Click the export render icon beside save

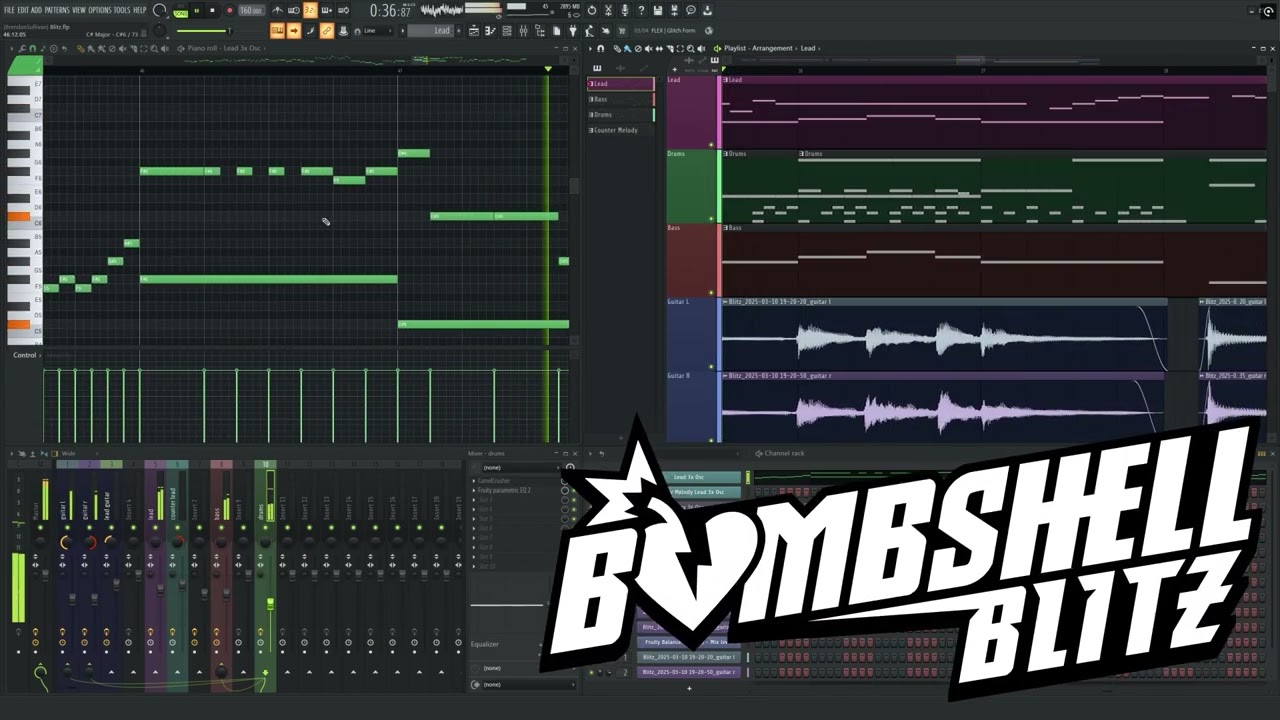point(674,10)
